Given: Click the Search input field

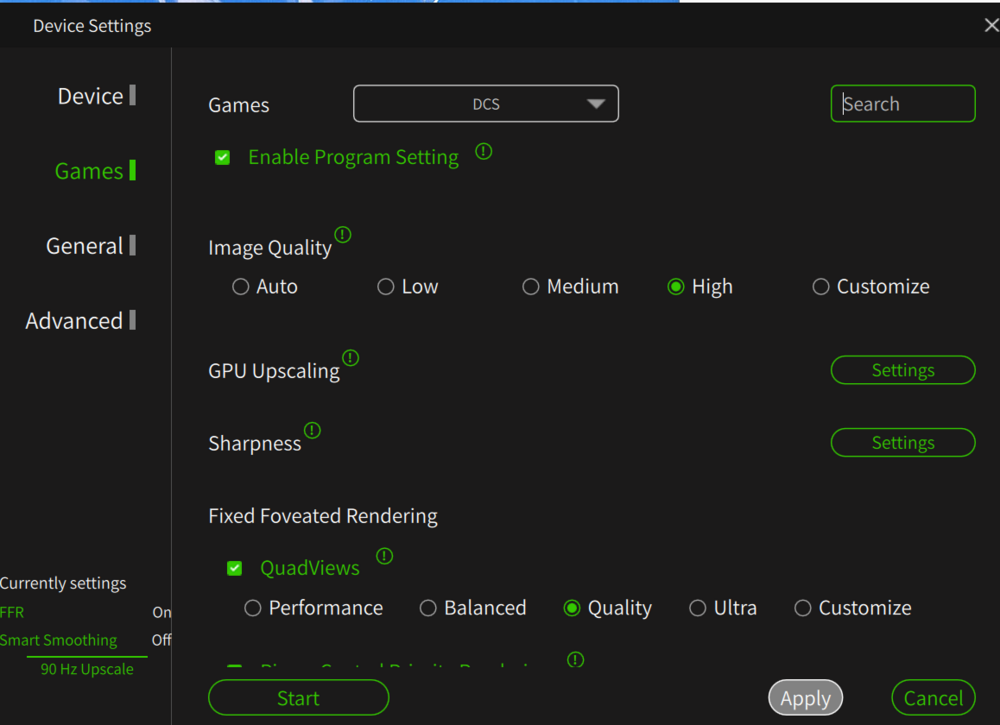Looking at the screenshot, I should pyautogui.click(x=903, y=104).
